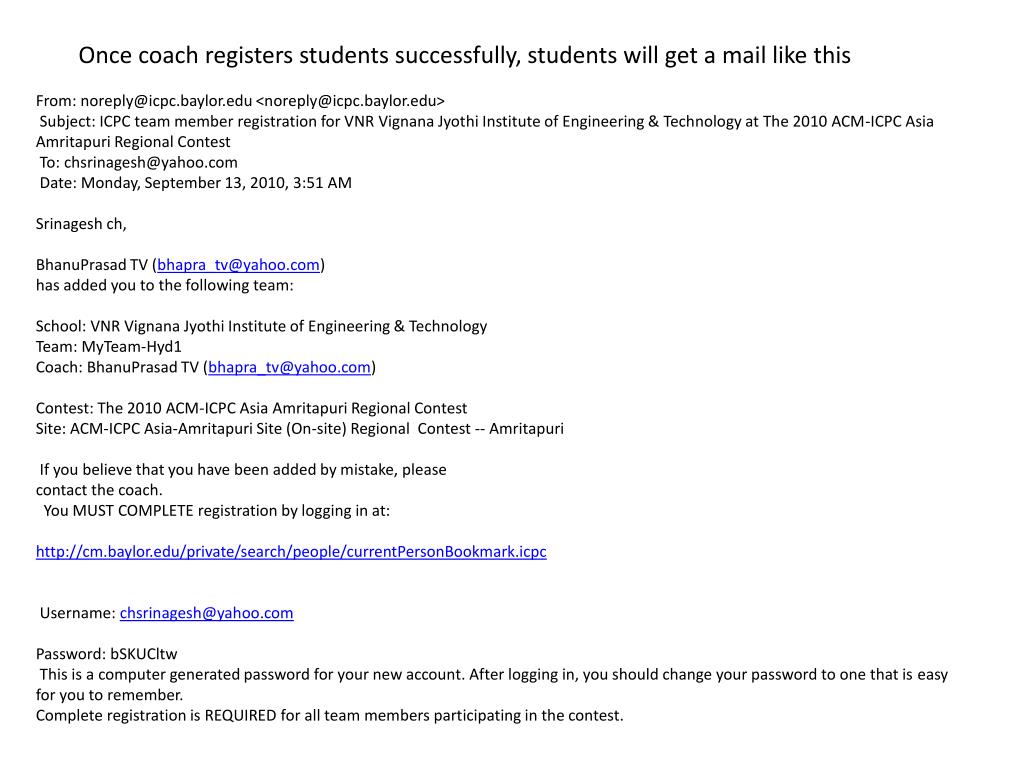Click the Password: bSKUCltw line
The height and width of the screenshot is (768, 1024).
(x=106, y=654)
